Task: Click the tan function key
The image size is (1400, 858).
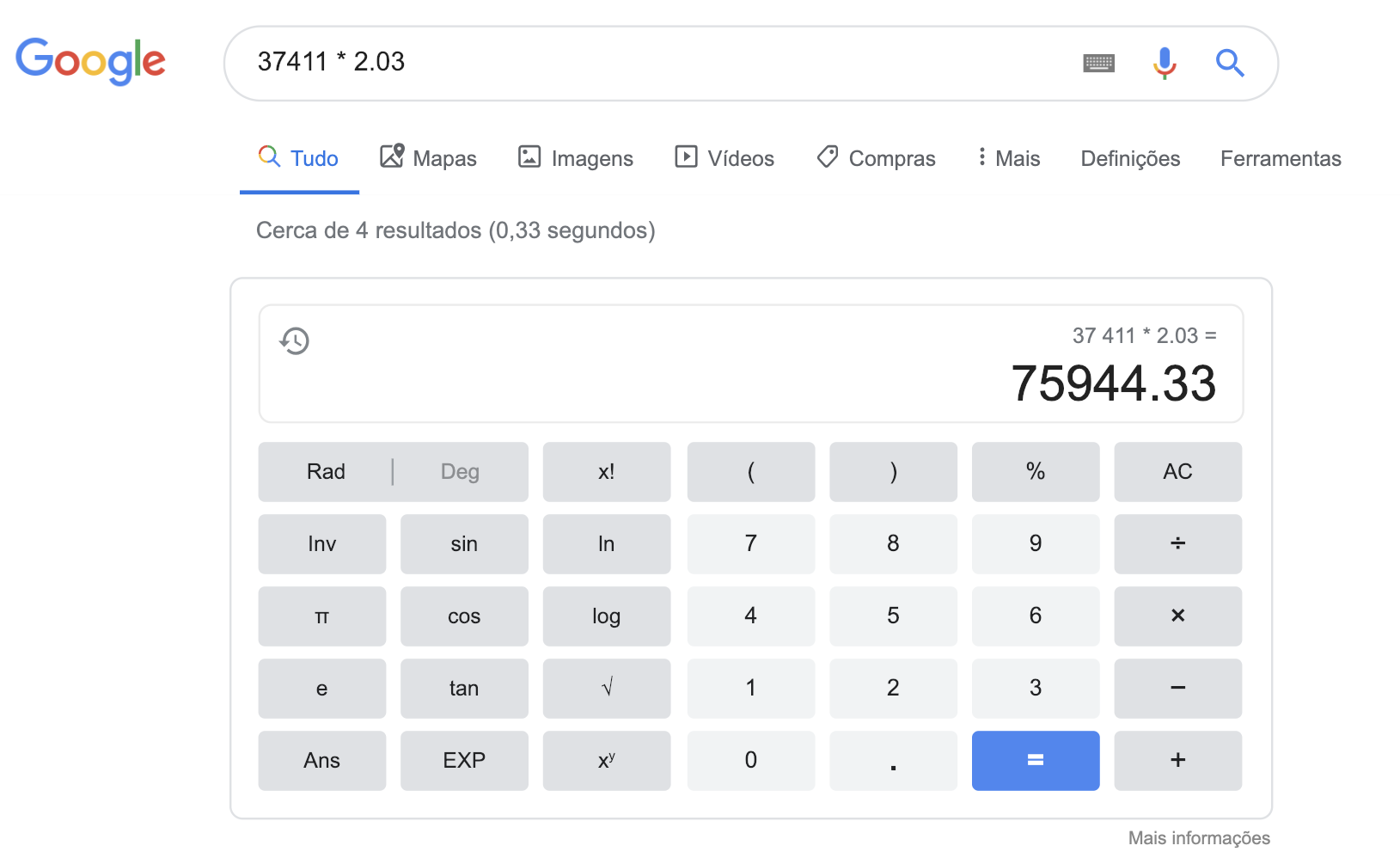Action: (464, 689)
